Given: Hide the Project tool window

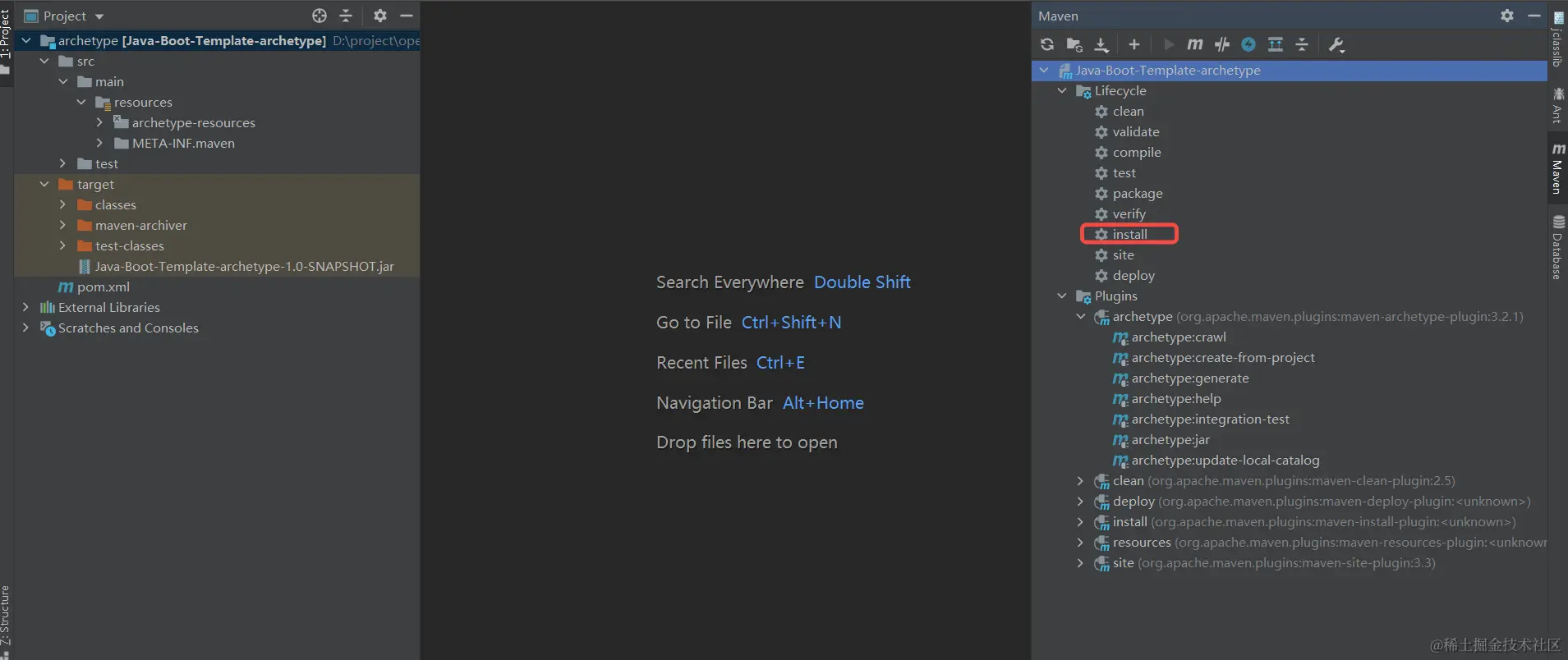Looking at the screenshot, I should (x=407, y=16).
